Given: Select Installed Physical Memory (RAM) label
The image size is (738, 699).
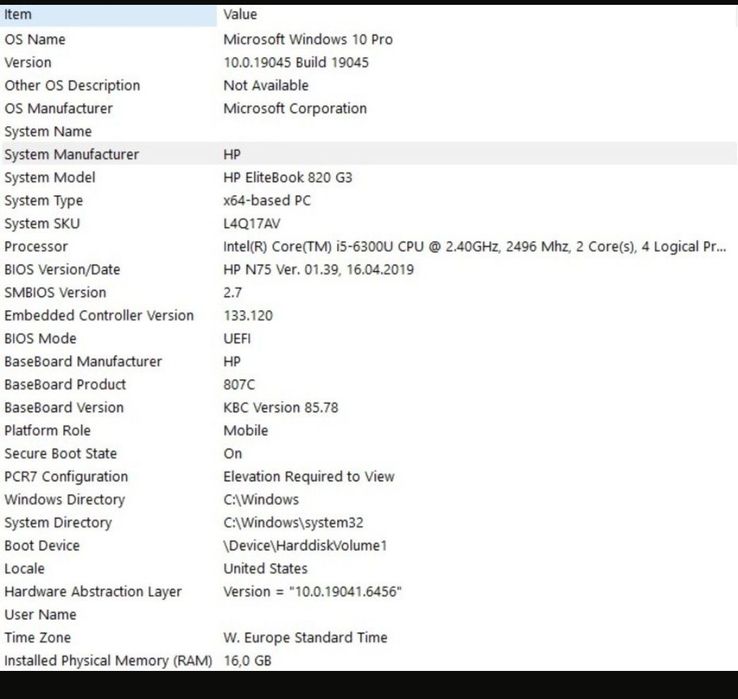Looking at the screenshot, I should pos(108,661).
